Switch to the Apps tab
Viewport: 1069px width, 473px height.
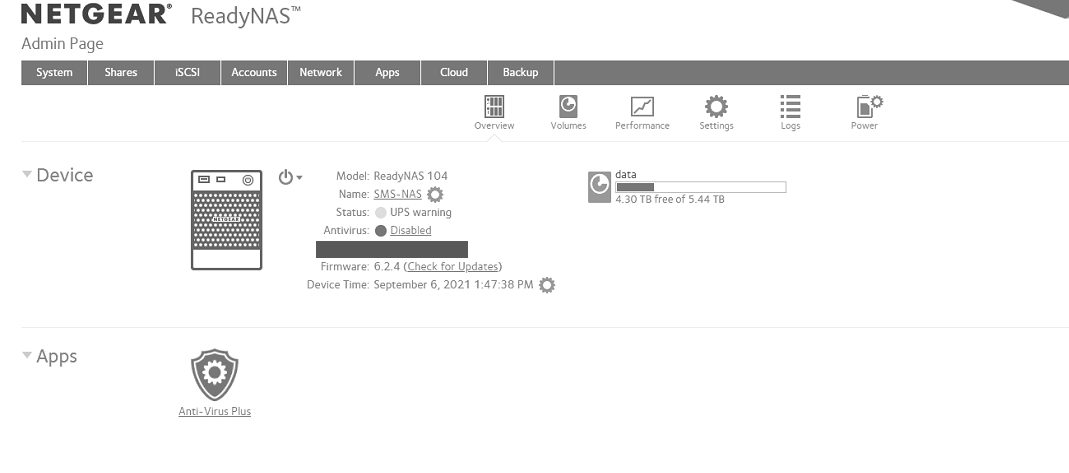387,72
